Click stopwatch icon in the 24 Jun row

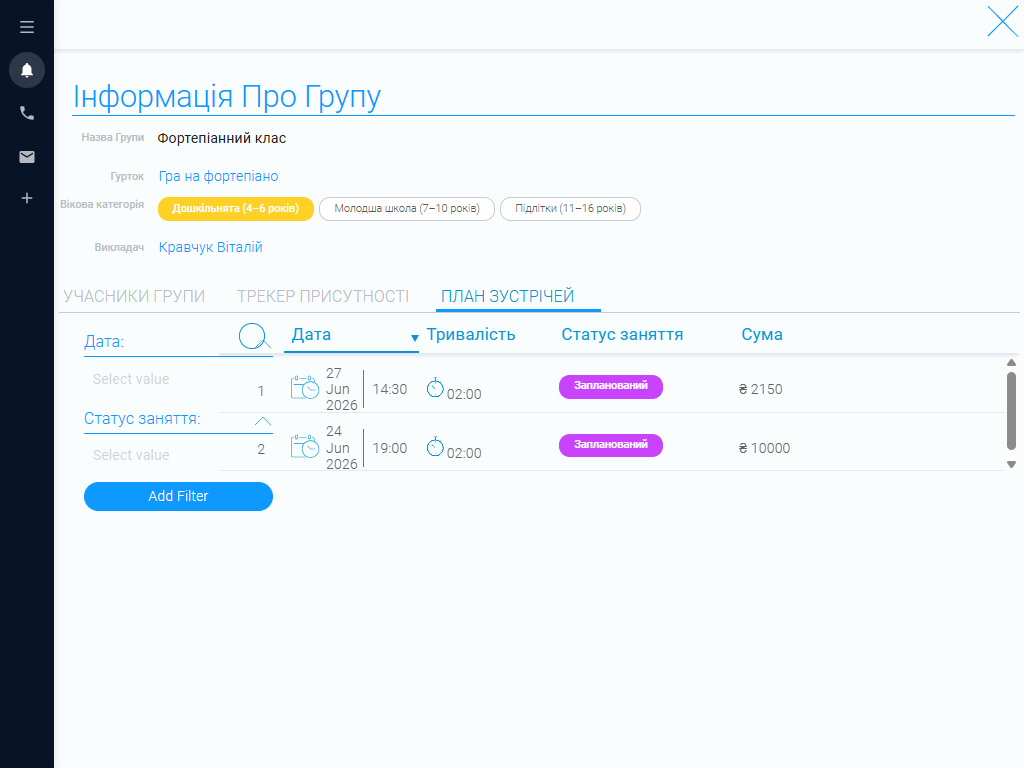(435, 447)
